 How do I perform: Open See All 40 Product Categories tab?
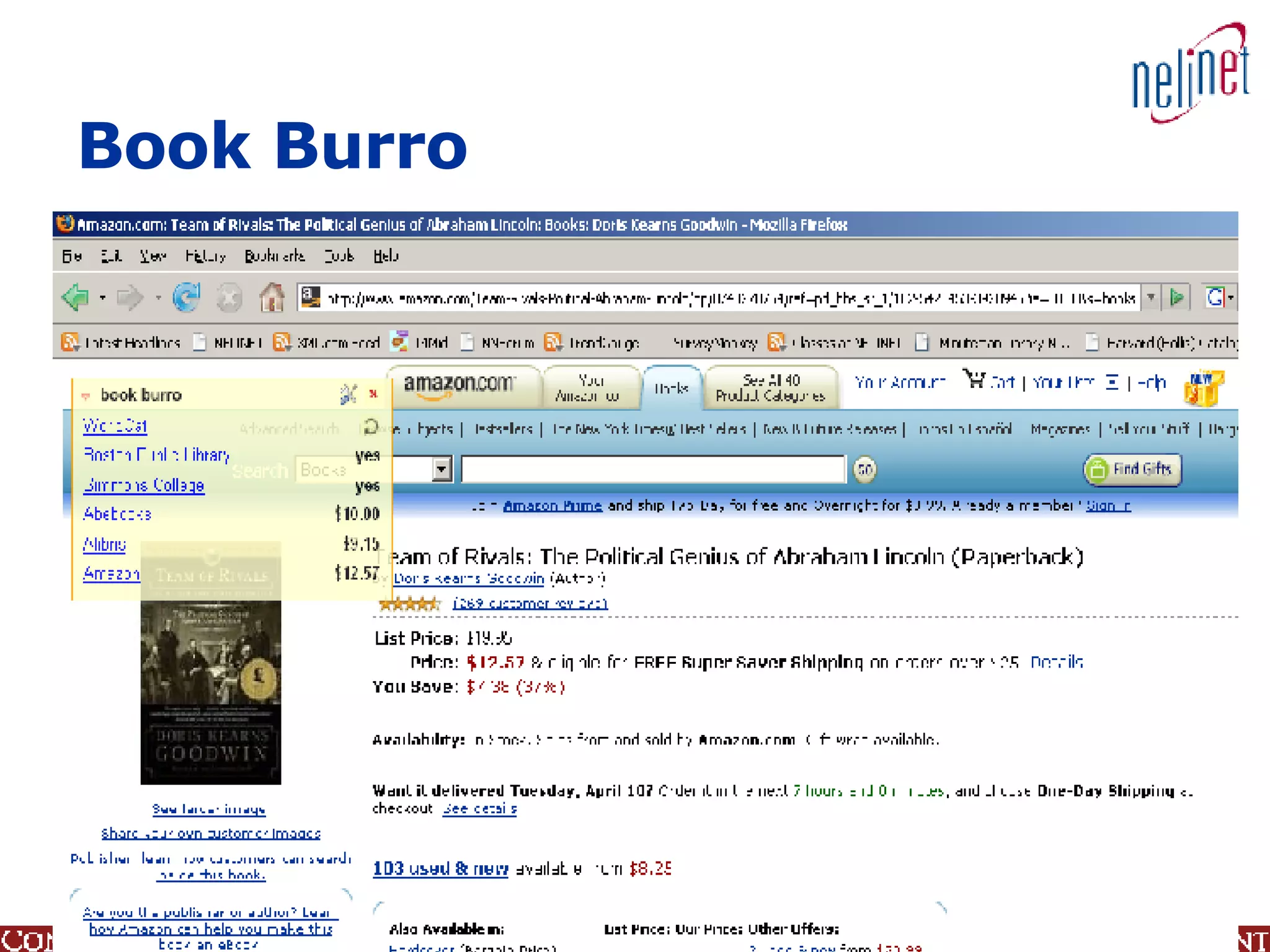point(771,388)
